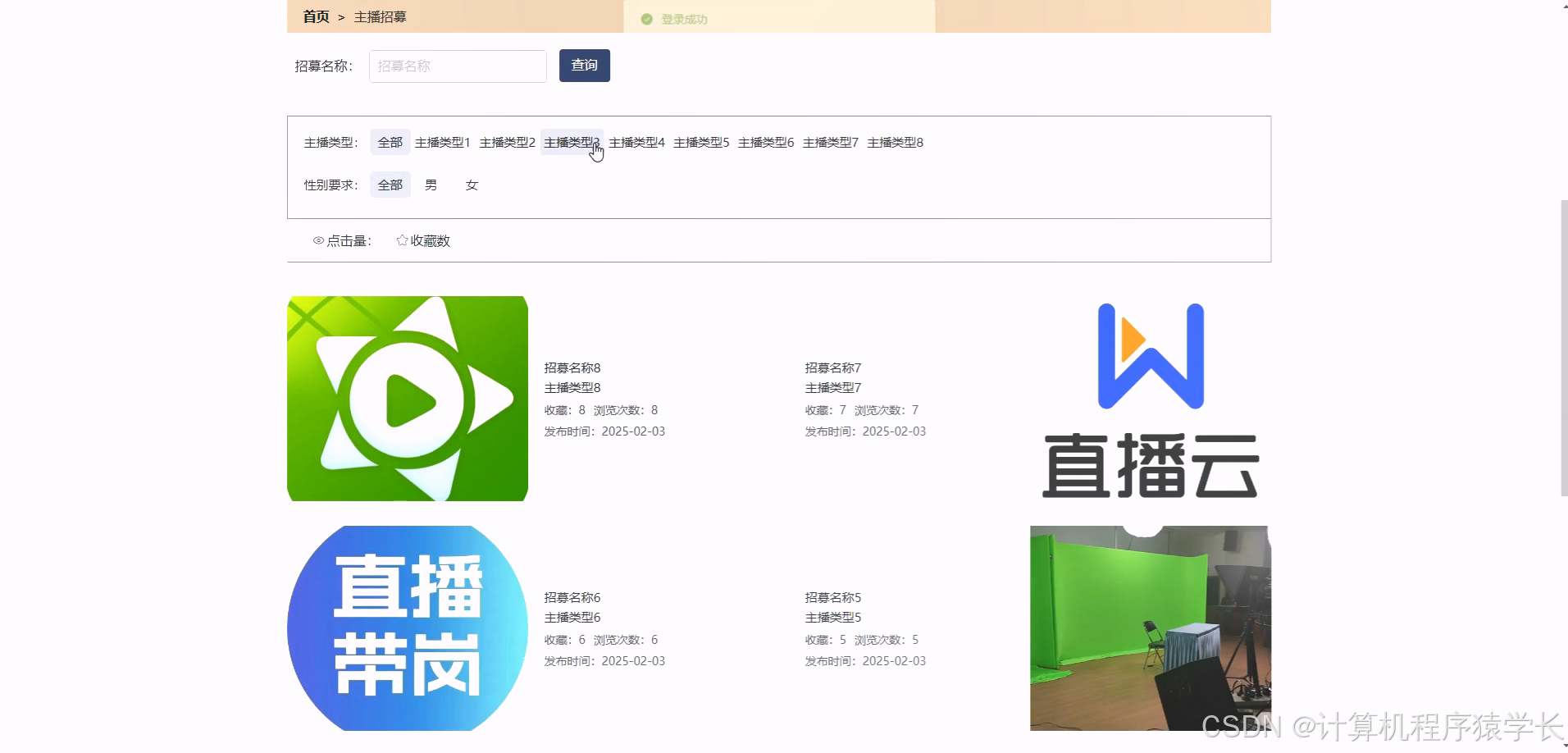Select 全部 under 性别要求
Screen dimensions: 1568x753
(x=390, y=185)
